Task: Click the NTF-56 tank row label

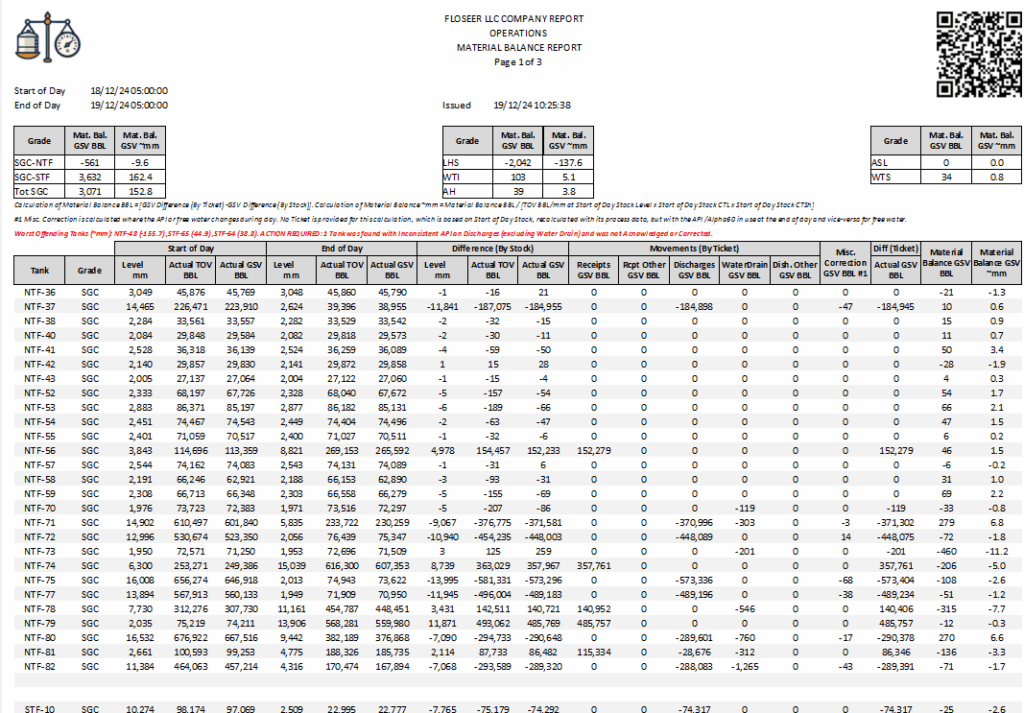Action: pos(39,452)
